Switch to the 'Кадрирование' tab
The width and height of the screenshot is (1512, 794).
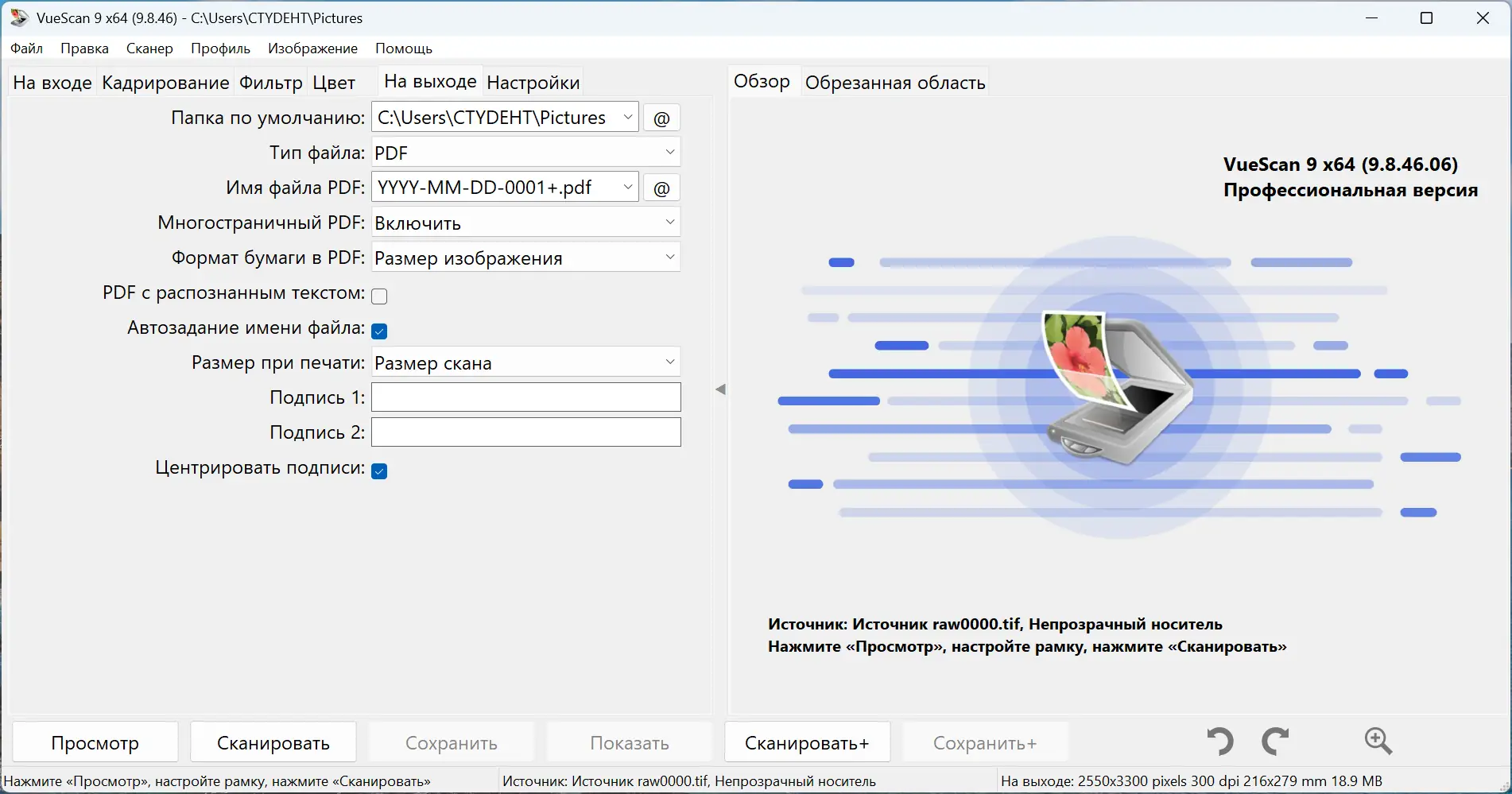point(165,83)
